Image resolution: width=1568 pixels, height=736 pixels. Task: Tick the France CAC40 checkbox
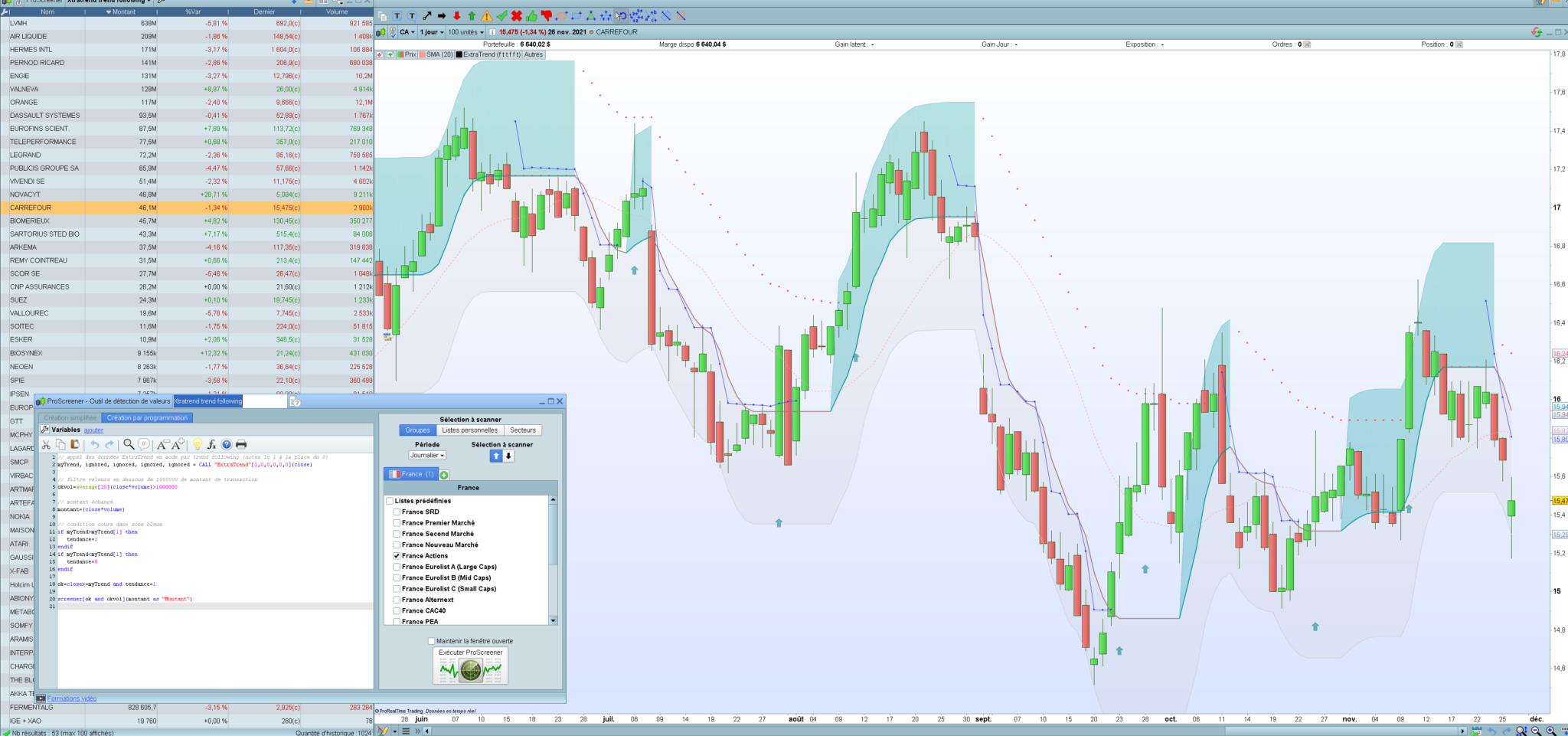(x=397, y=610)
